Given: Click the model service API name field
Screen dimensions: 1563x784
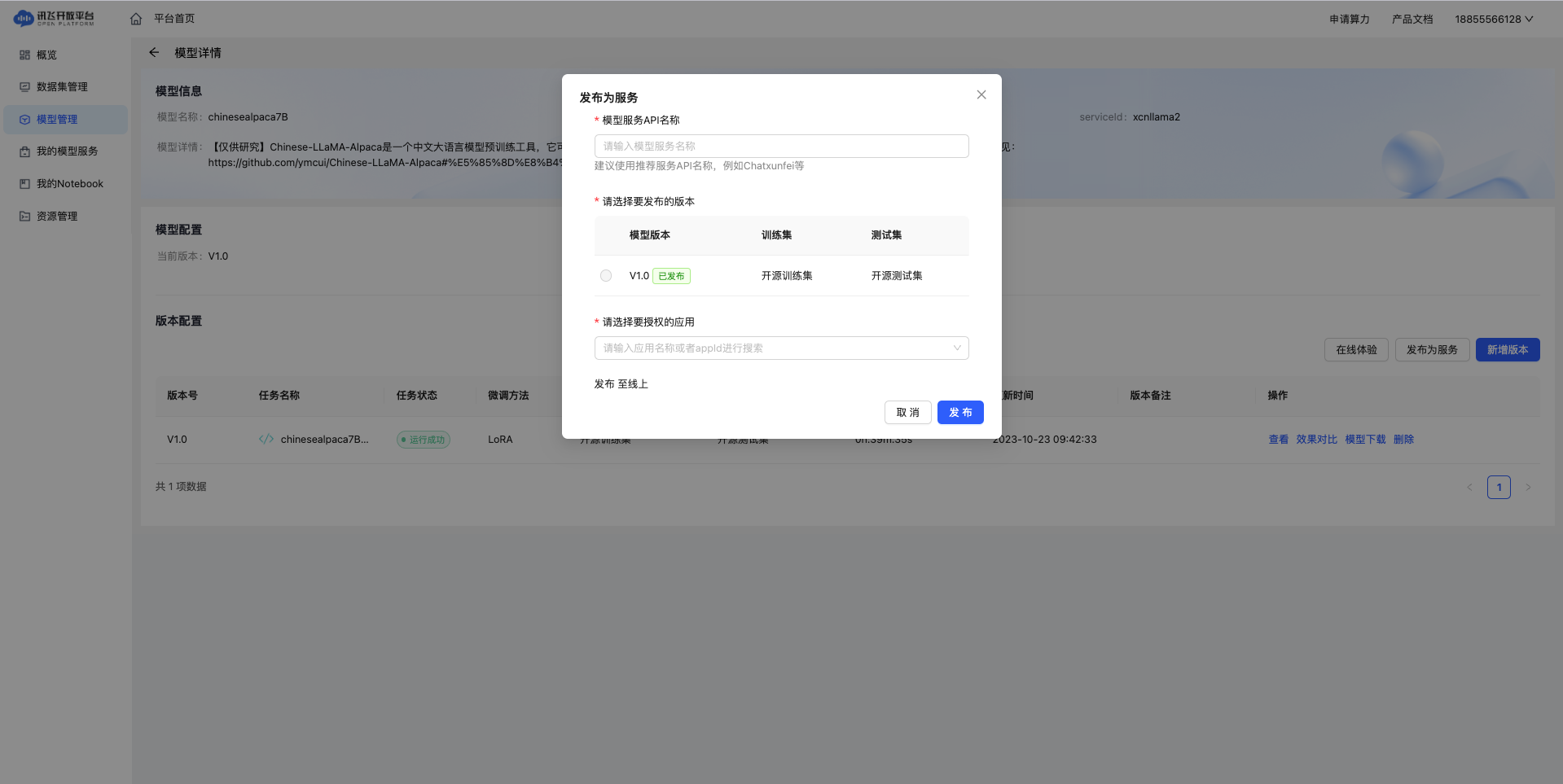Looking at the screenshot, I should (x=782, y=147).
